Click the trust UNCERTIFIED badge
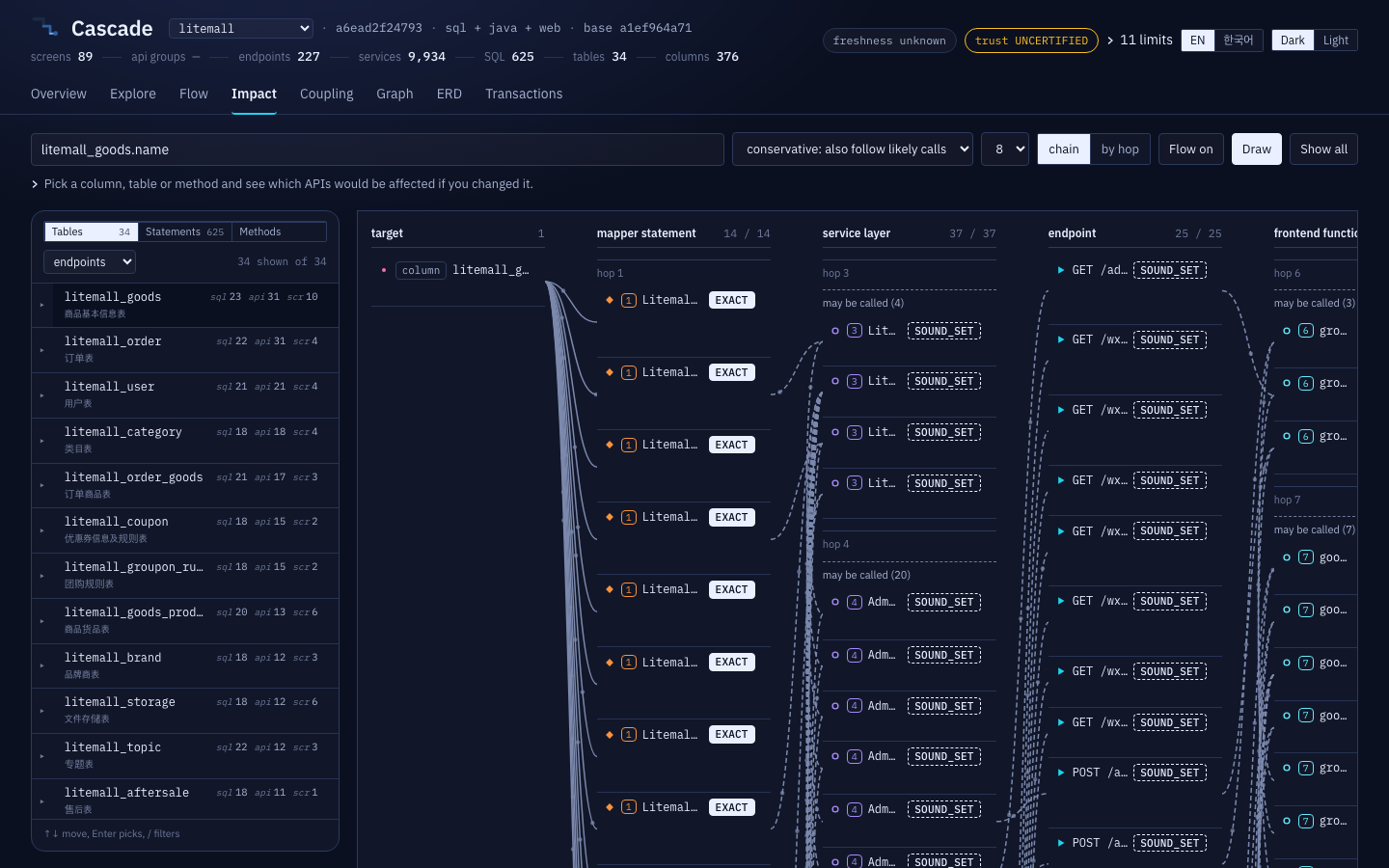 tap(1031, 41)
